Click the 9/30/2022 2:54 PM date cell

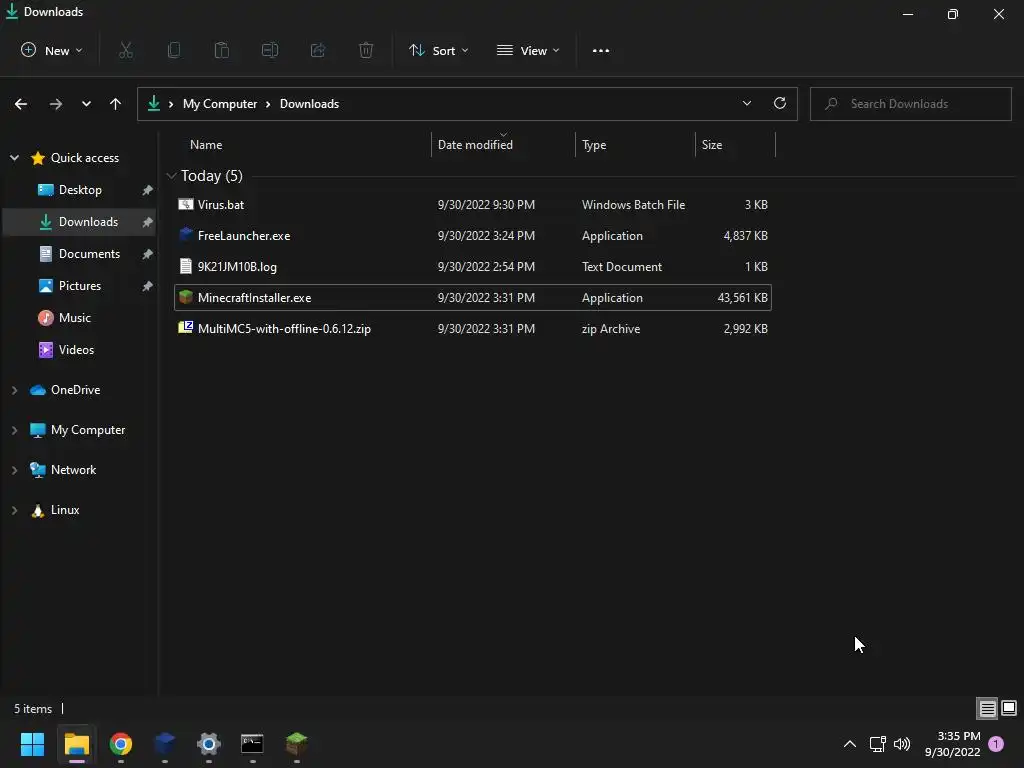[x=486, y=266]
